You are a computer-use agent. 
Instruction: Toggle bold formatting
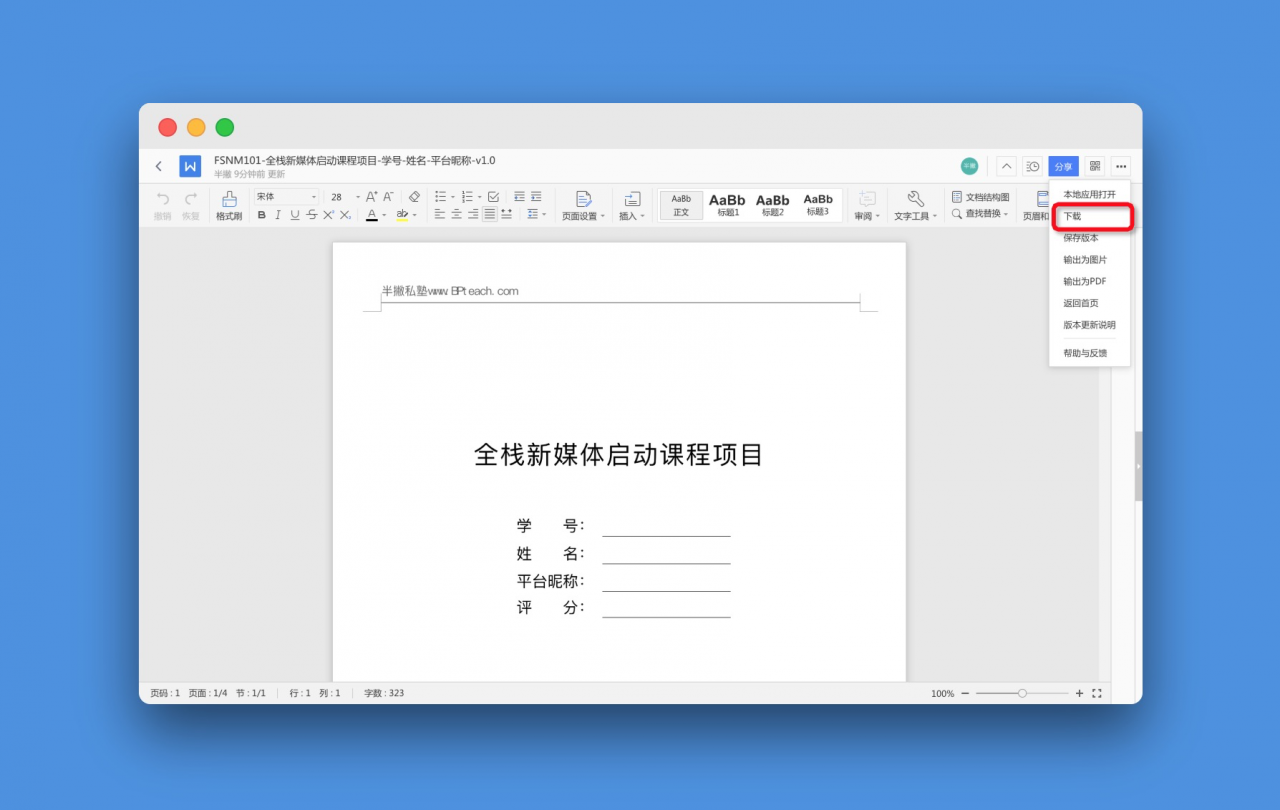click(262, 215)
